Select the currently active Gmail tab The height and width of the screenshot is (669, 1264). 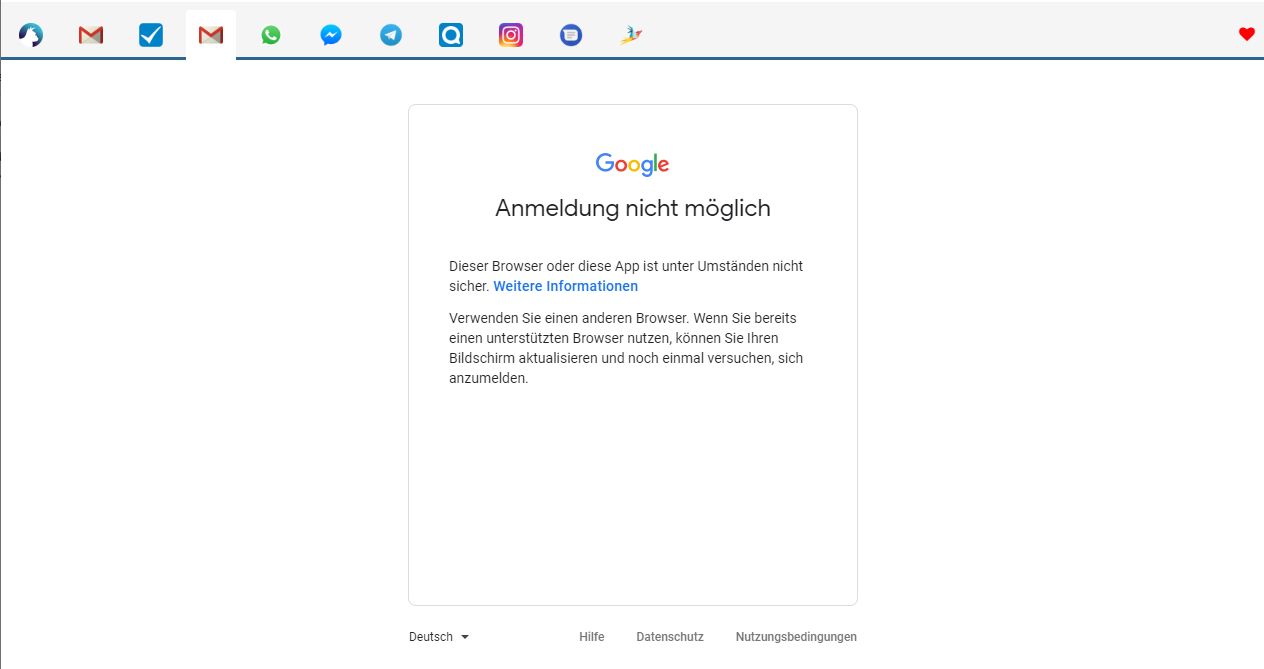point(211,35)
